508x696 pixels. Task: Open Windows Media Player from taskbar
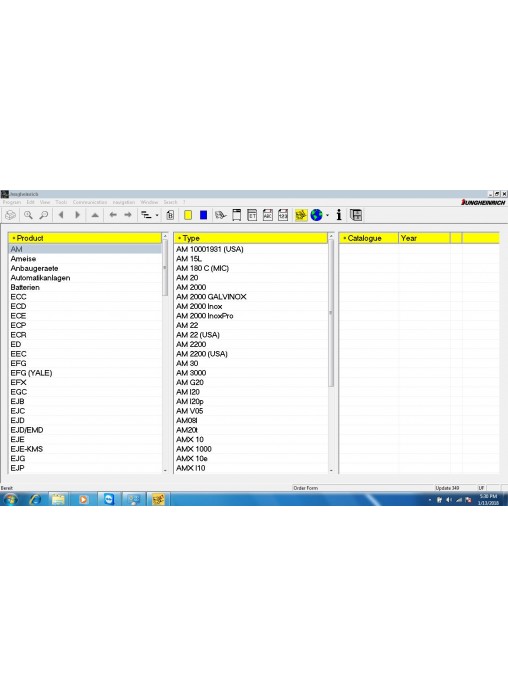point(83,499)
